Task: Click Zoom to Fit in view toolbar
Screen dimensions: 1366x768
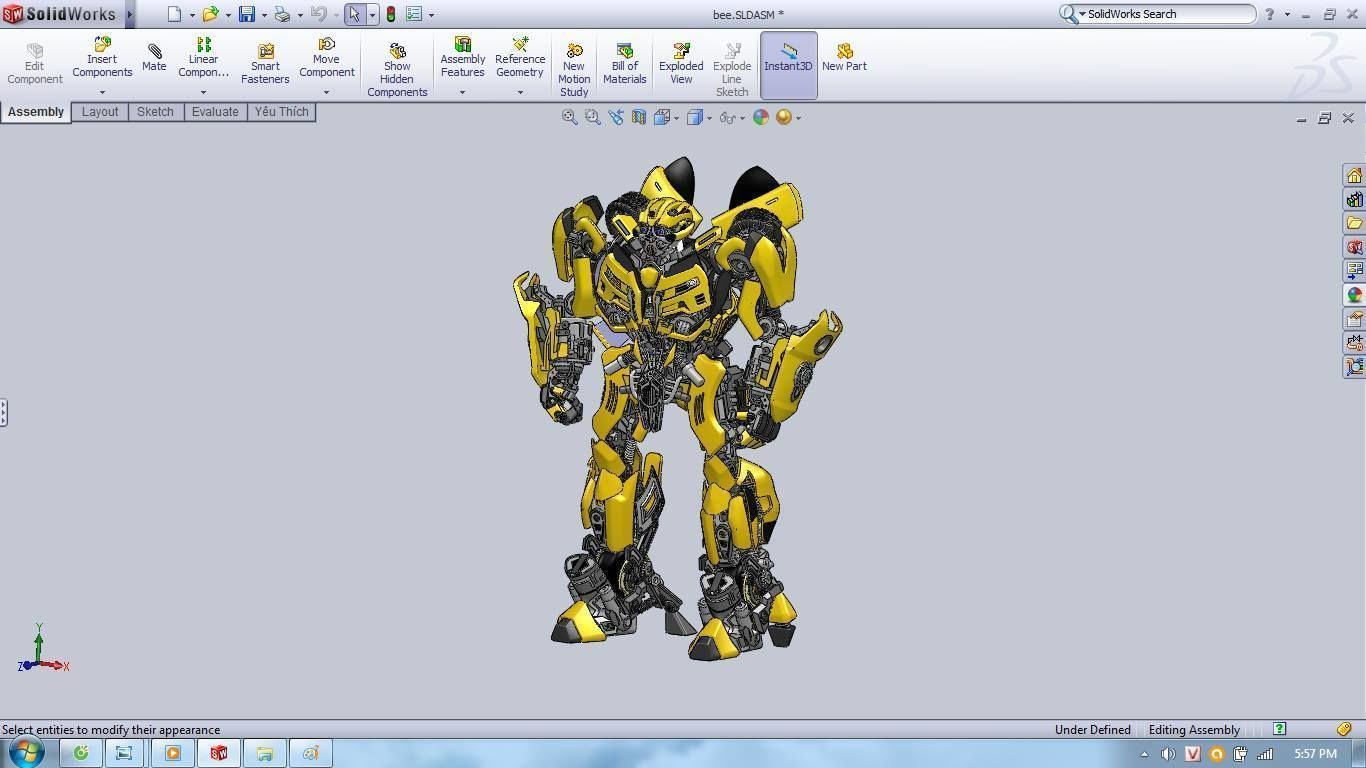Action: 569,117
